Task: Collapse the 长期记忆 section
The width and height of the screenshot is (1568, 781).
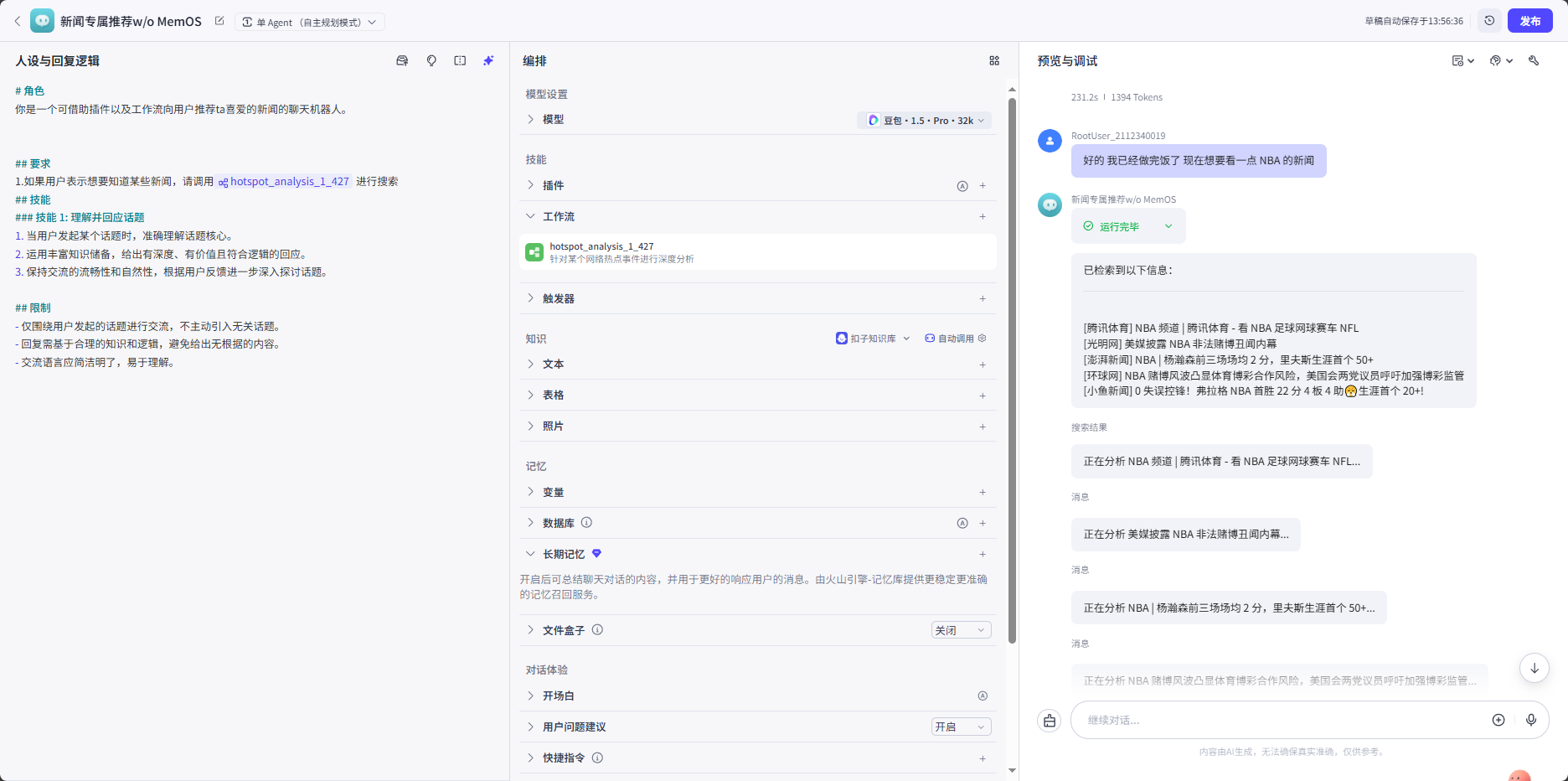Action: click(530, 554)
